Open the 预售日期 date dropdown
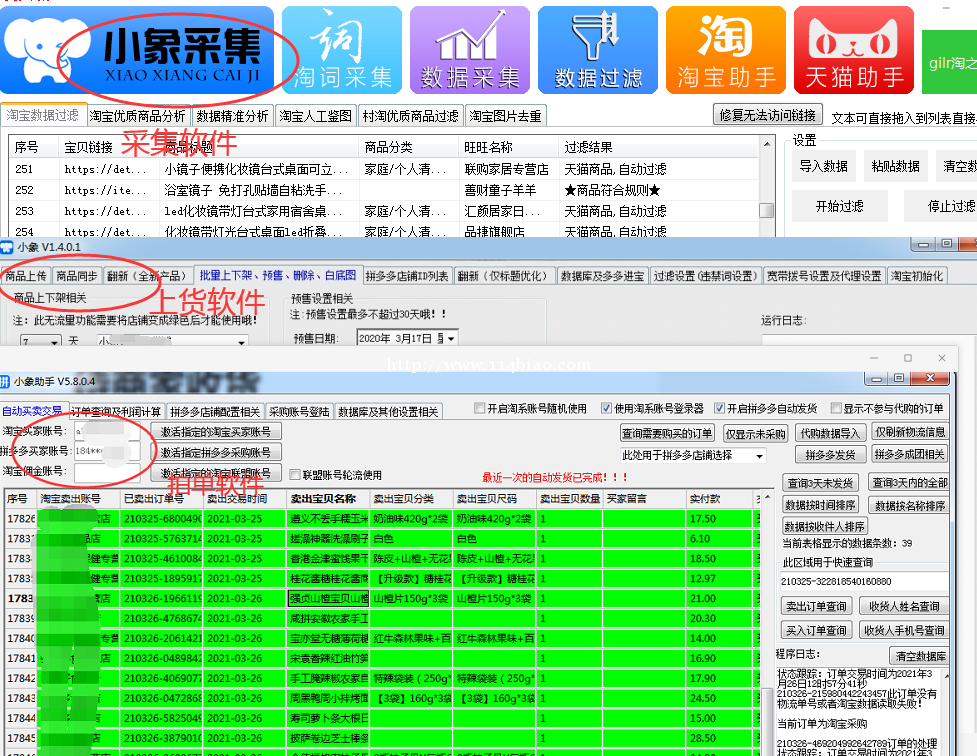 click(451, 338)
